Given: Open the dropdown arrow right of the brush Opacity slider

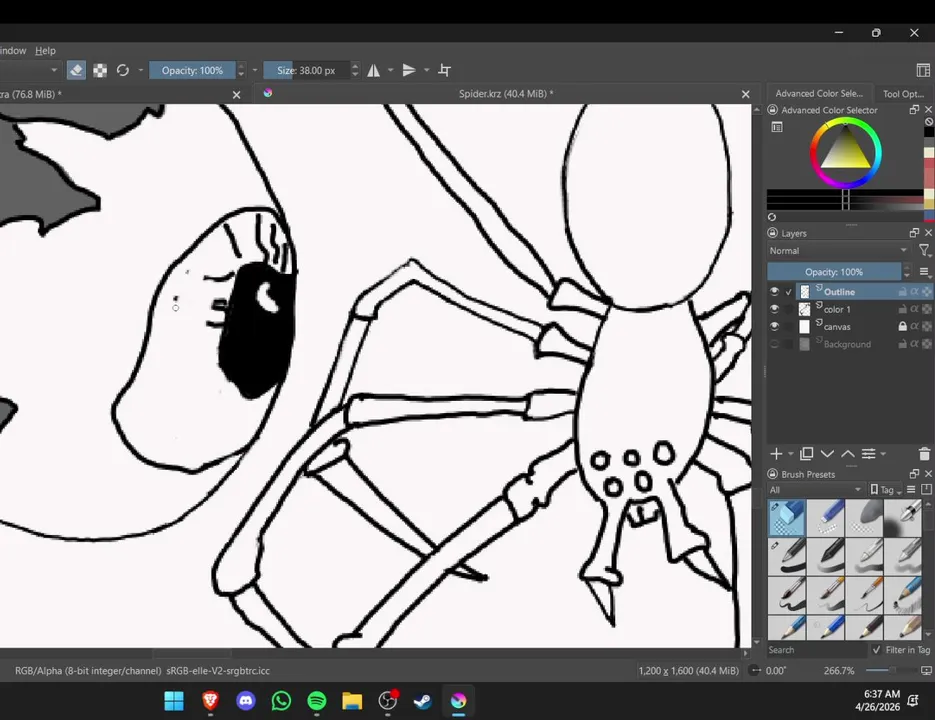Looking at the screenshot, I should tap(255, 70).
